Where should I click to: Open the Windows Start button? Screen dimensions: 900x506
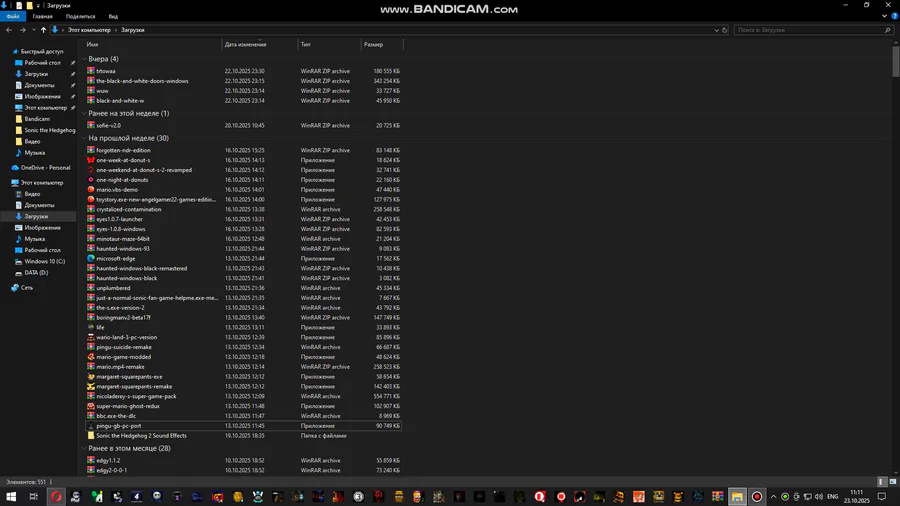[x=11, y=496]
